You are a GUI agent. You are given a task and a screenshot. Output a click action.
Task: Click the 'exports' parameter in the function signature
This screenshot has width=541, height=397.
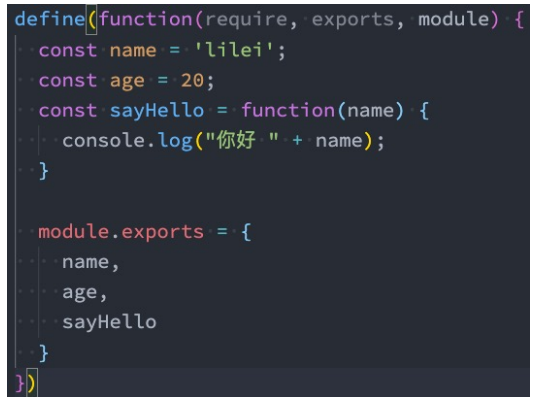(x=353, y=21)
